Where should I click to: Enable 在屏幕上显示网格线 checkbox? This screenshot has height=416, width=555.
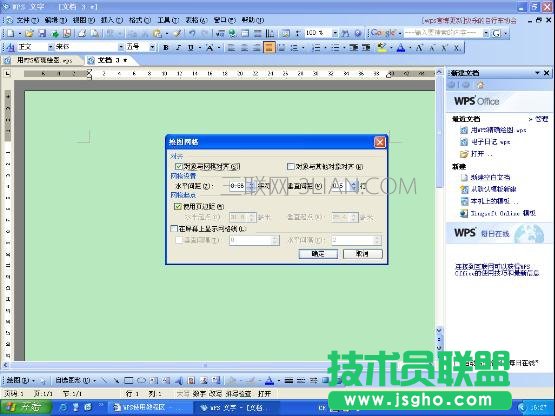point(174,229)
